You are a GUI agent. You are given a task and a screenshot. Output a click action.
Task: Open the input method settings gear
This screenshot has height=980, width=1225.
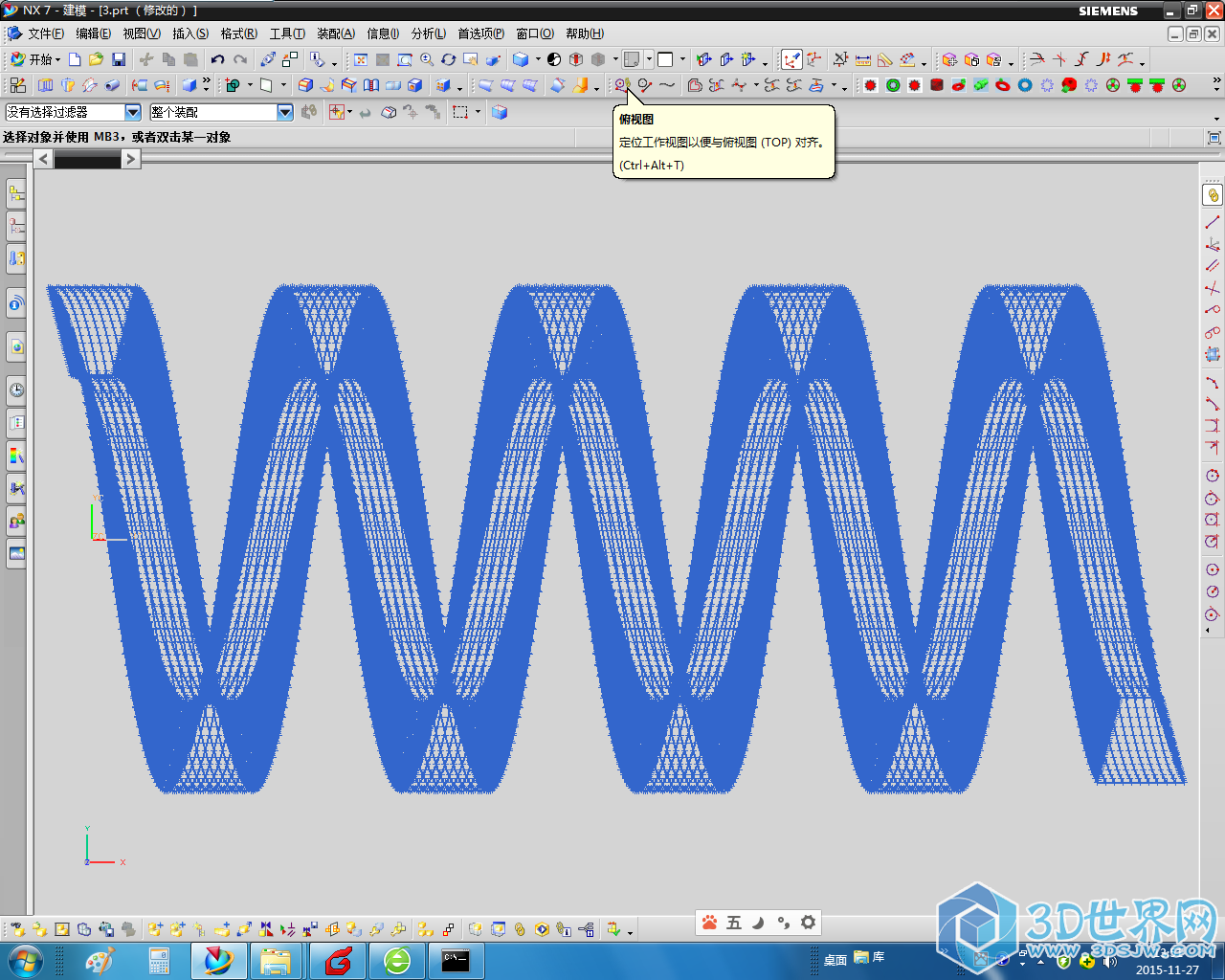click(x=809, y=923)
